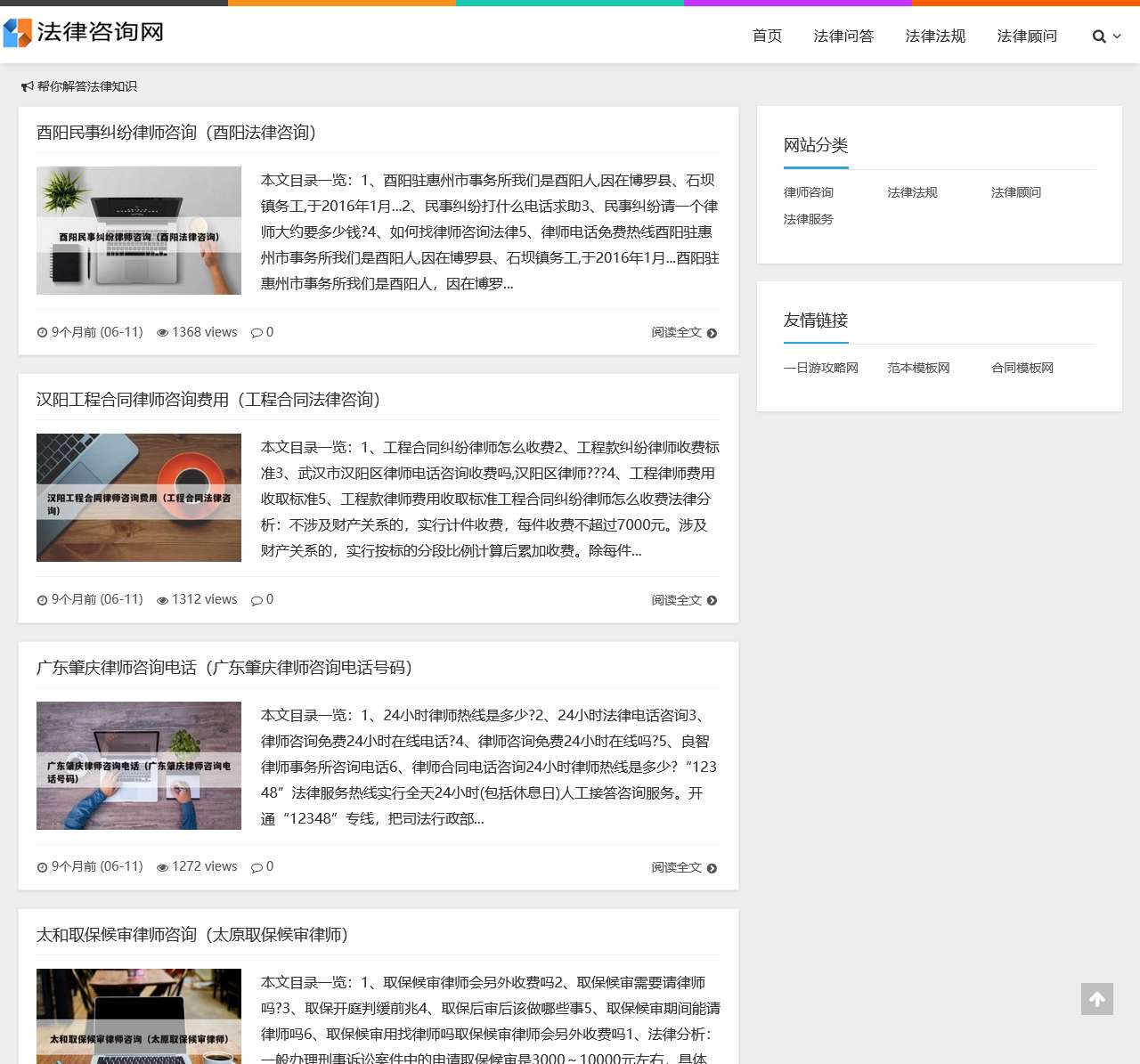Open article title 酉阳民事纠纷律师咨询
Viewport: 1140px width, 1064px height.
pyautogui.click(x=176, y=133)
